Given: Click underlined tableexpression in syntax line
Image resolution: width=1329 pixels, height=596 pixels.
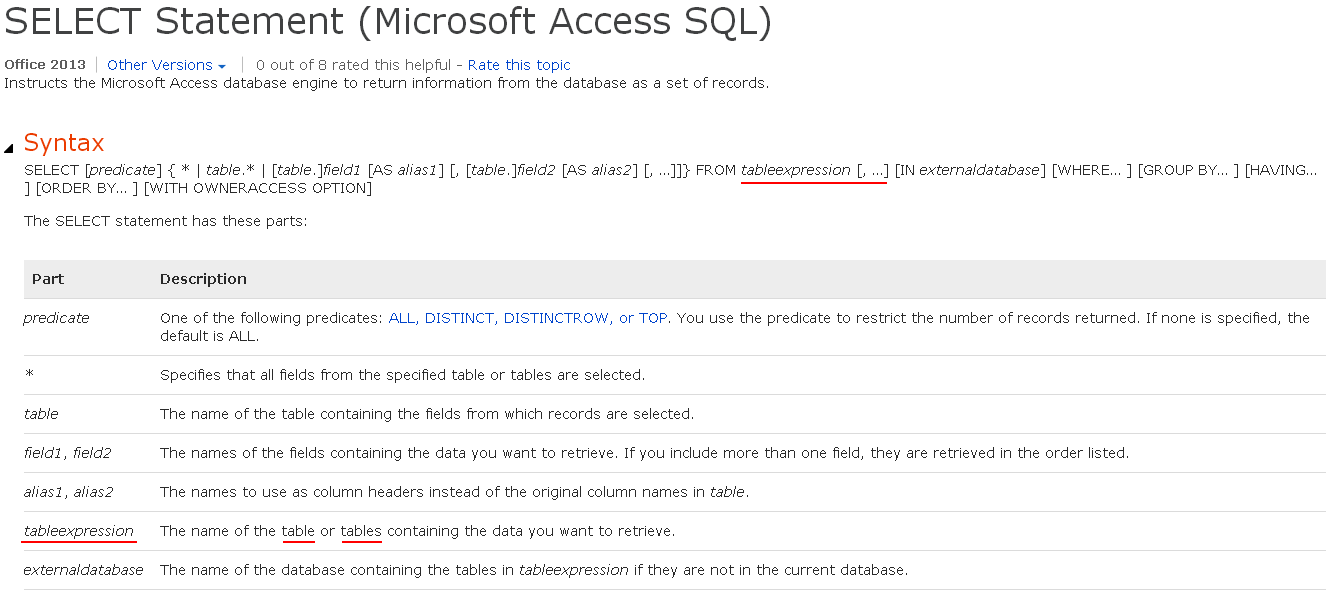Looking at the screenshot, I should 796,170.
